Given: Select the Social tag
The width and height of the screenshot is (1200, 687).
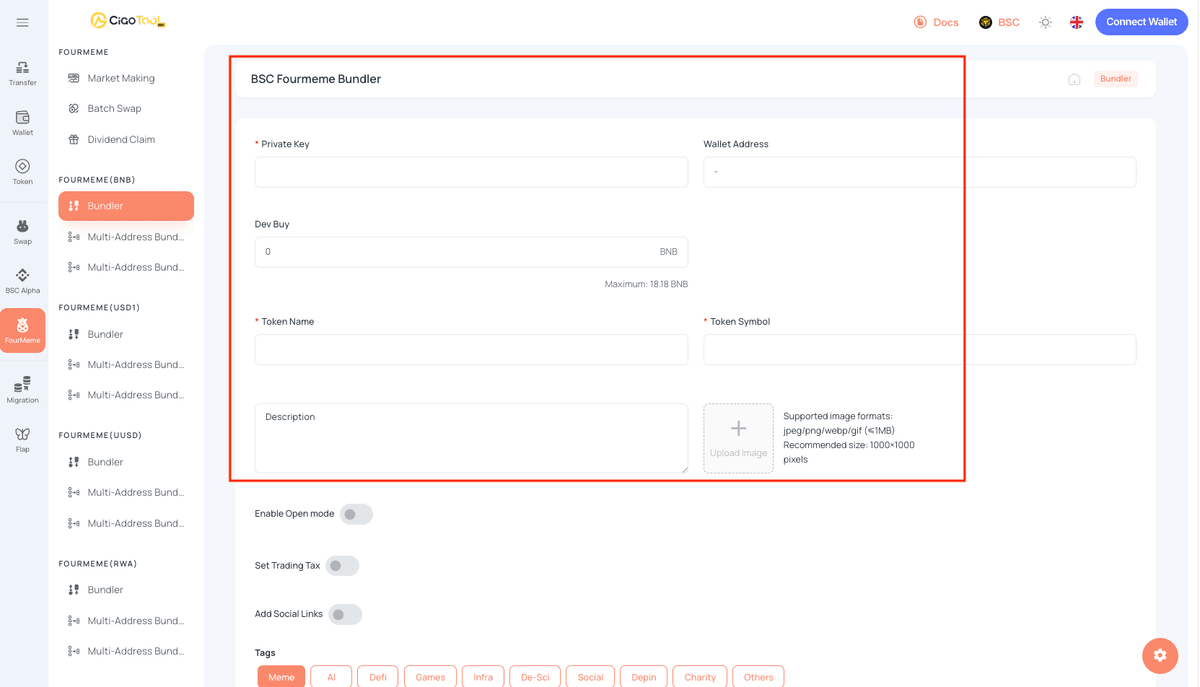Looking at the screenshot, I should coord(590,677).
